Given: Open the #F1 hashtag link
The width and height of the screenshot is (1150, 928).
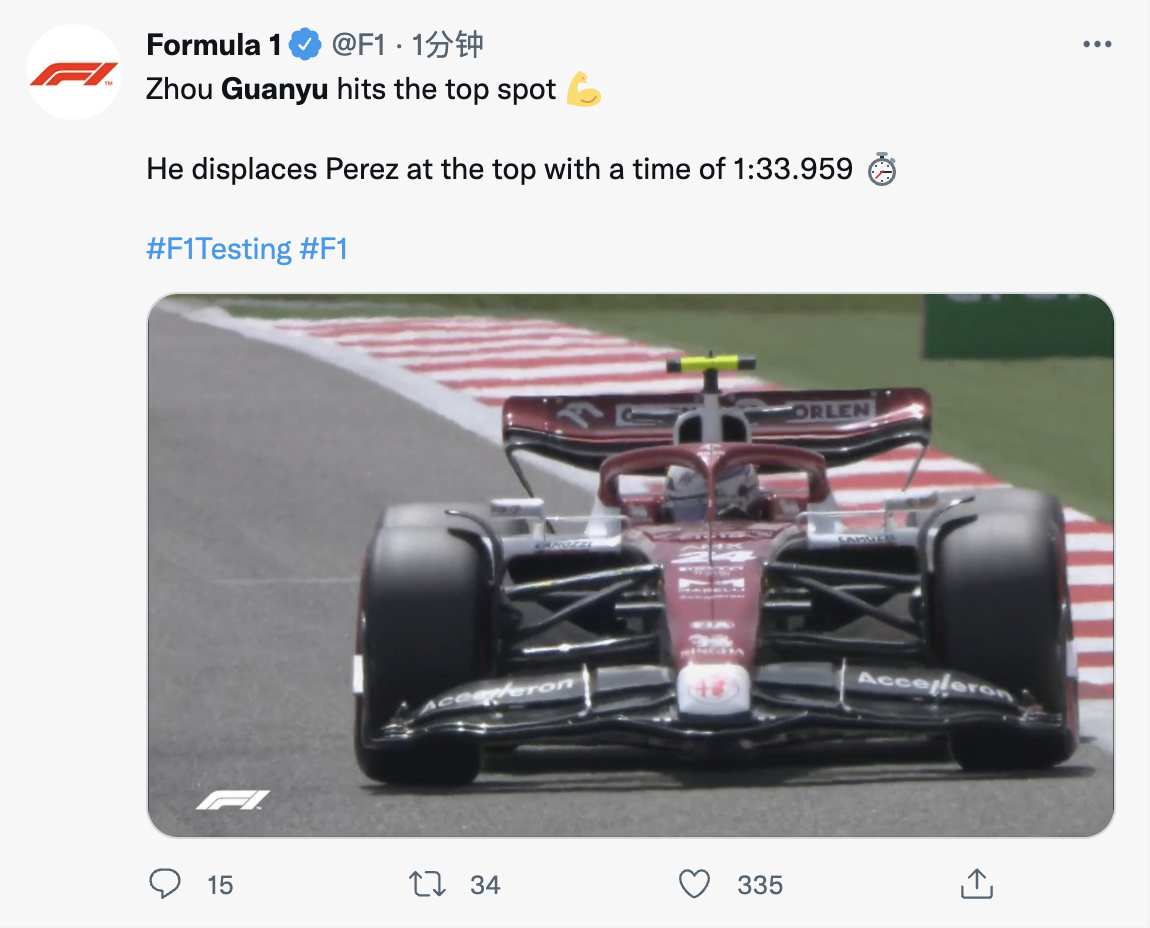Looking at the screenshot, I should pos(324,249).
